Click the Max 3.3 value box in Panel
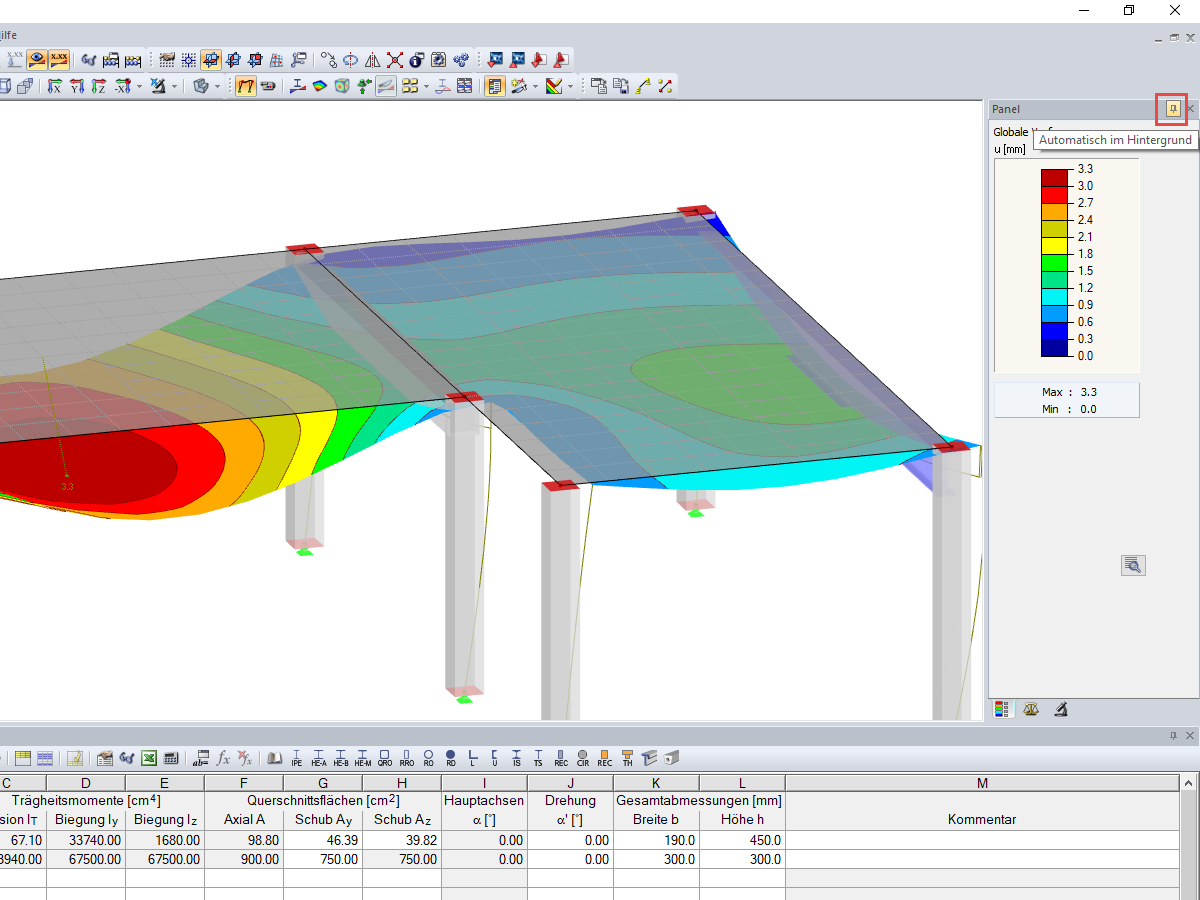Image resolution: width=1200 pixels, height=900 pixels. pyautogui.click(x=1067, y=392)
